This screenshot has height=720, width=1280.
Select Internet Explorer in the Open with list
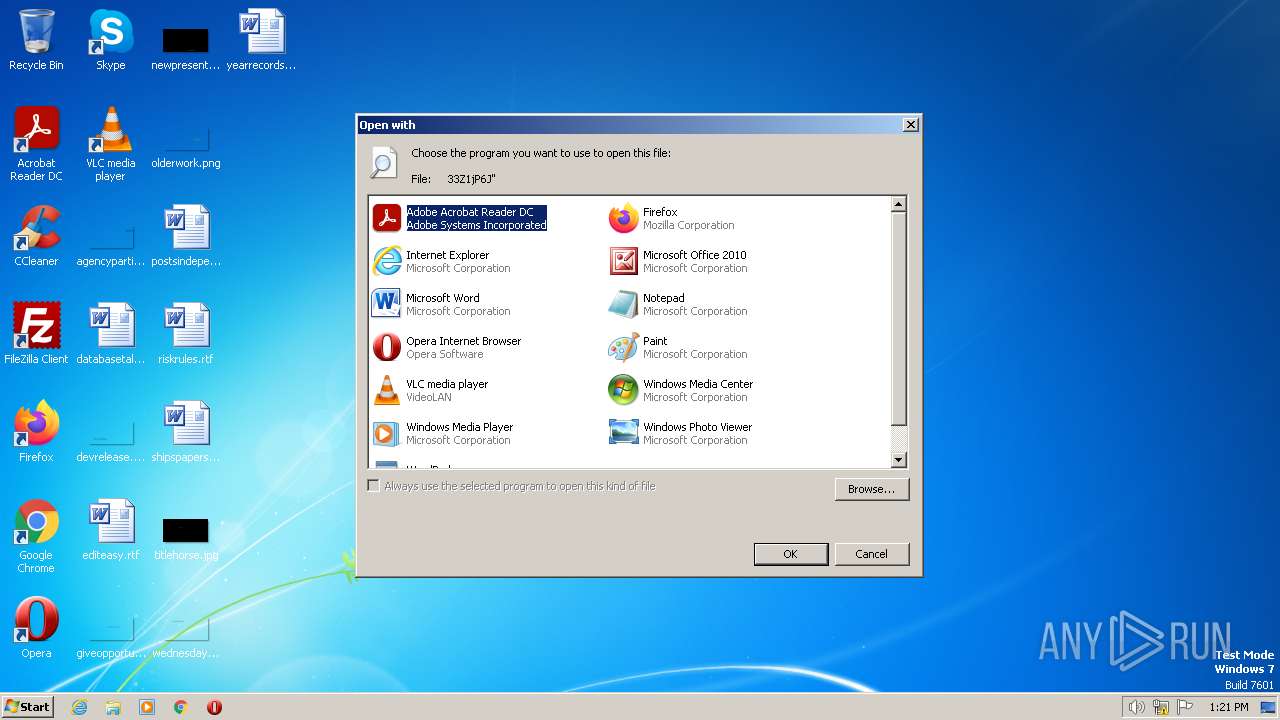[x=442, y=261]
